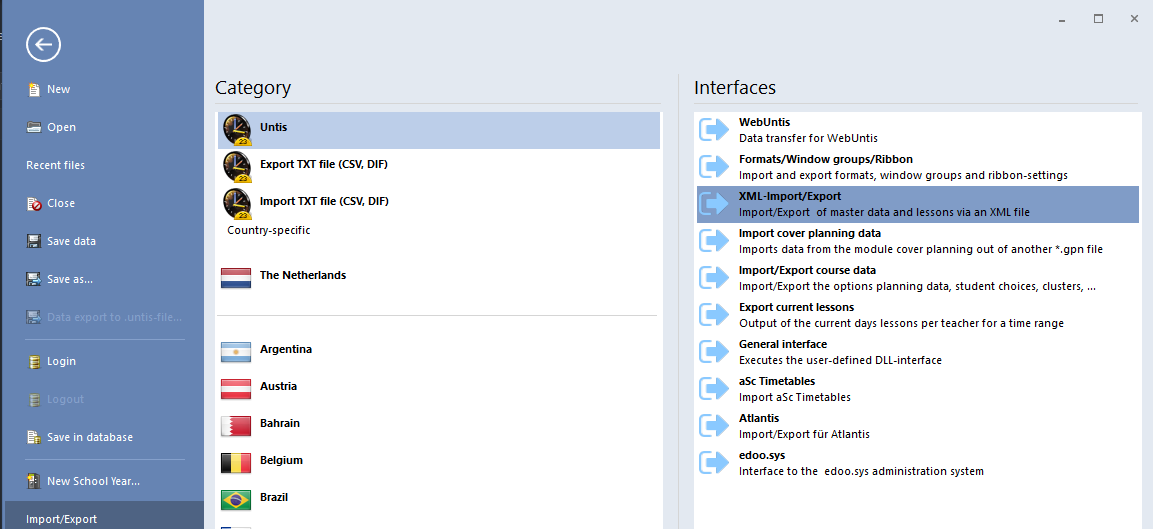Image resolution: width=1153 pixels, height=529 pixels.
Task: Pick Austria from country list
Action: coord(279,386)
